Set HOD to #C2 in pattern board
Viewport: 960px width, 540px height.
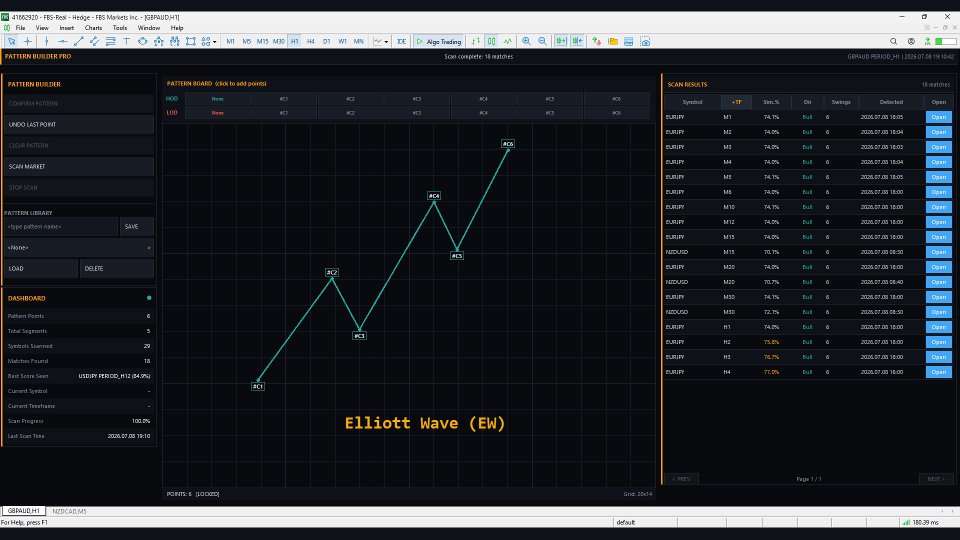(x=350, y=99)
